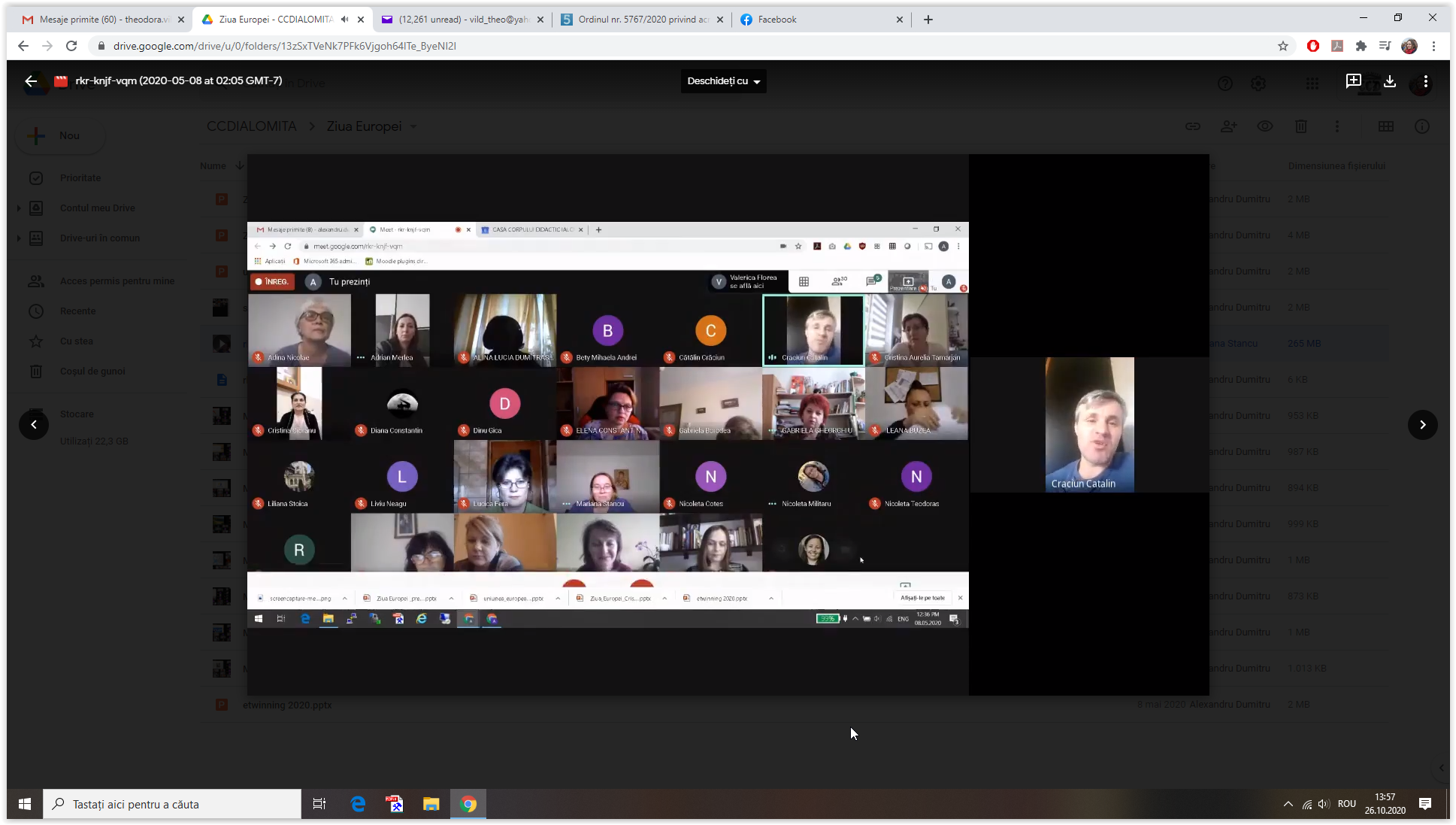Open the Chrome extensions puzzle menu
The height and width of the screenshot is (825, 1456).
click(x=1361, y=46)
